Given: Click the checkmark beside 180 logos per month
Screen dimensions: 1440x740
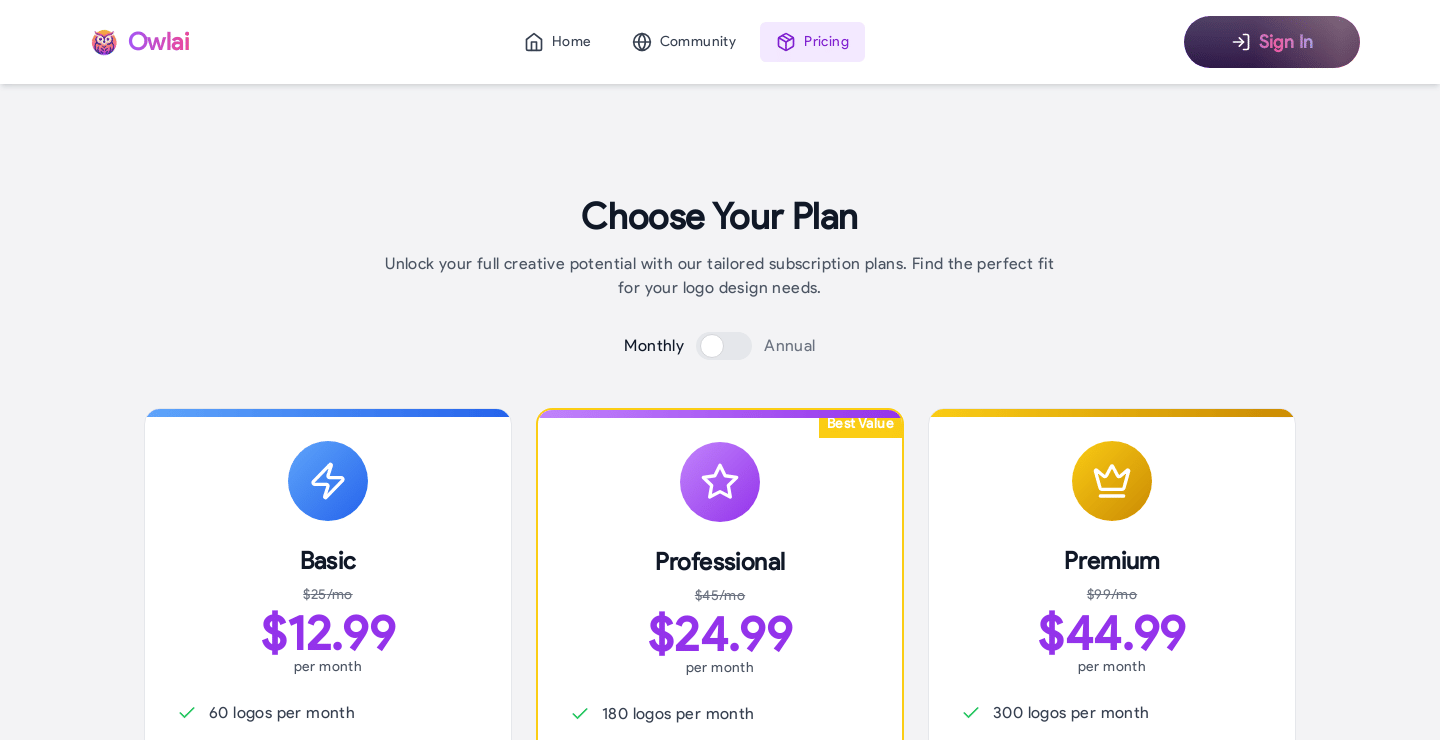Looking at the screenshot, I should click(580, 714).
